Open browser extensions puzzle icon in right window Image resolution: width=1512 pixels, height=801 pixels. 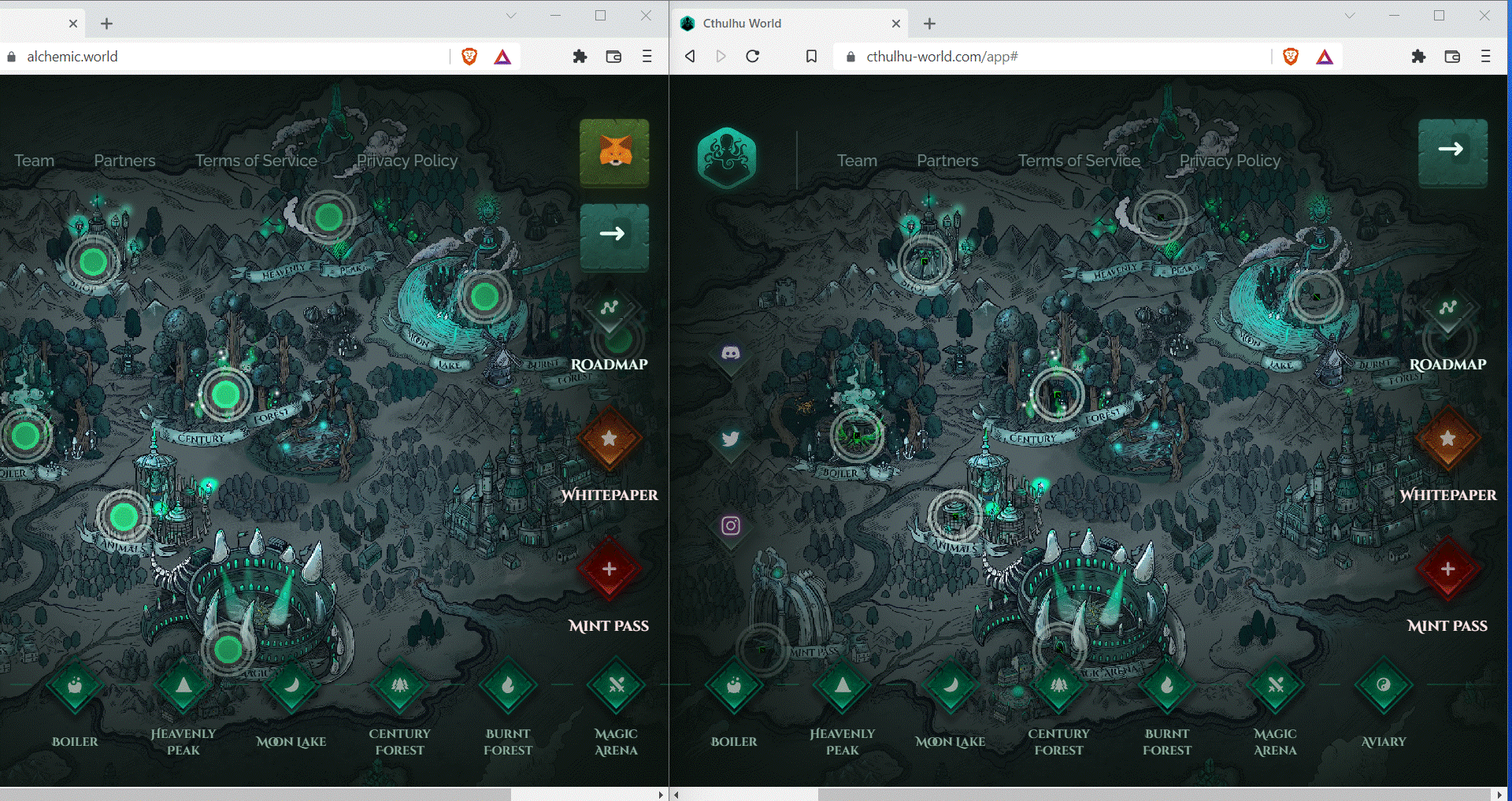tap(1418, 57)
